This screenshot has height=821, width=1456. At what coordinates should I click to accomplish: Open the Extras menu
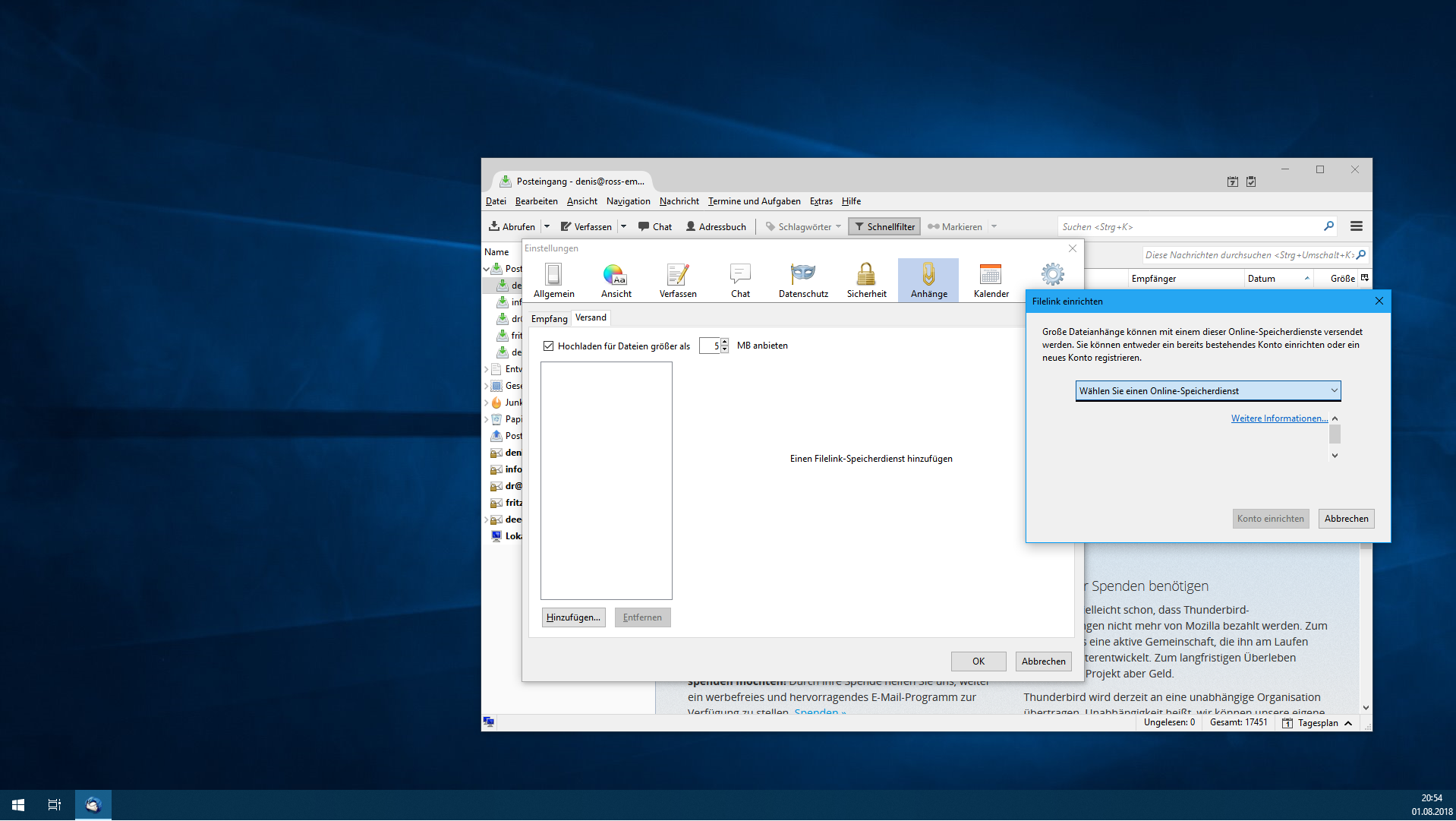tap(821, 201)
